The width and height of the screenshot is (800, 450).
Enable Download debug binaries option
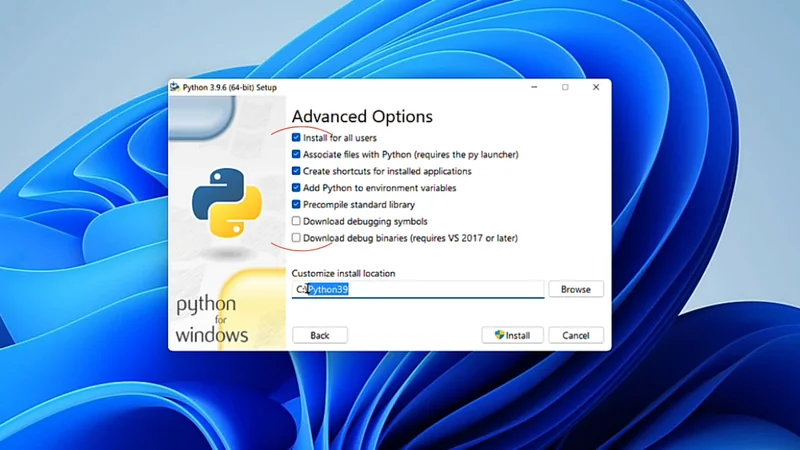296,238
